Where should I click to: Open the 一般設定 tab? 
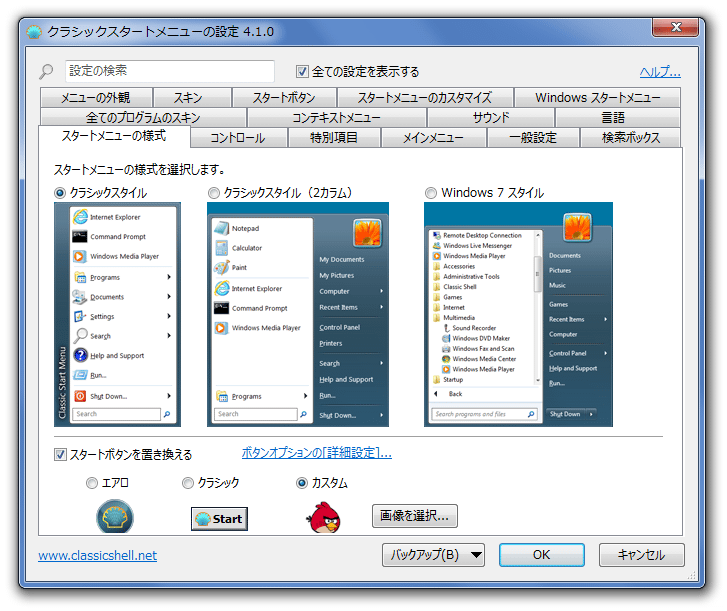[x=533, y=138]
